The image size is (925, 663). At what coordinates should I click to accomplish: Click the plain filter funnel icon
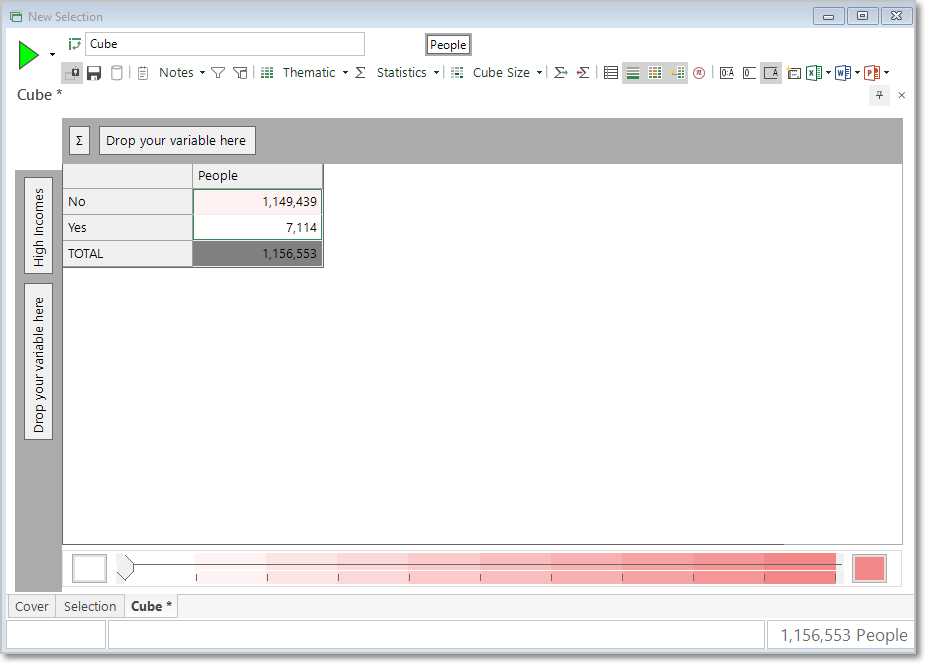(218, 73)
